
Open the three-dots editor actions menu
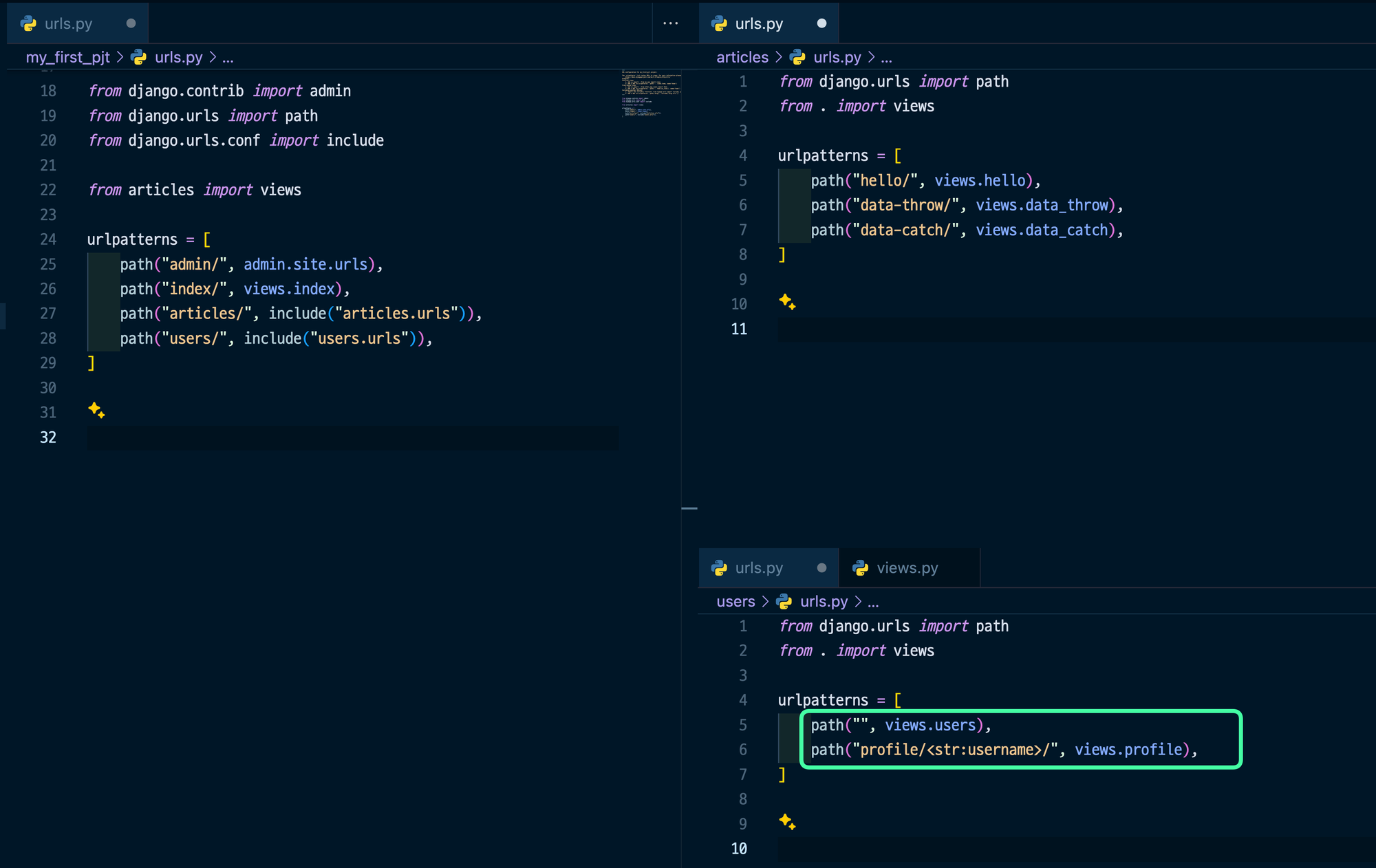670,23
